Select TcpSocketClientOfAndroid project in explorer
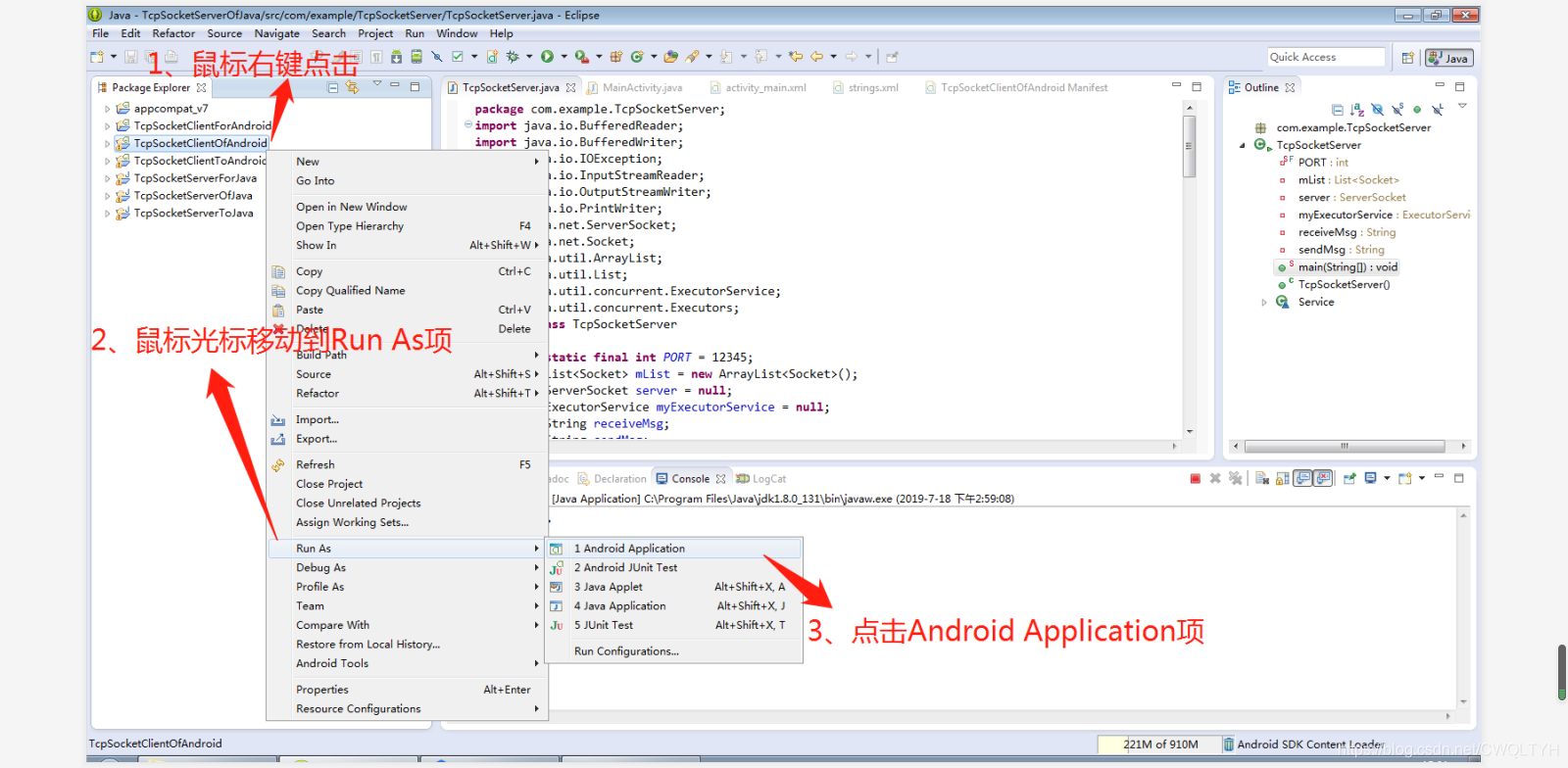 [x=191, y=143]
